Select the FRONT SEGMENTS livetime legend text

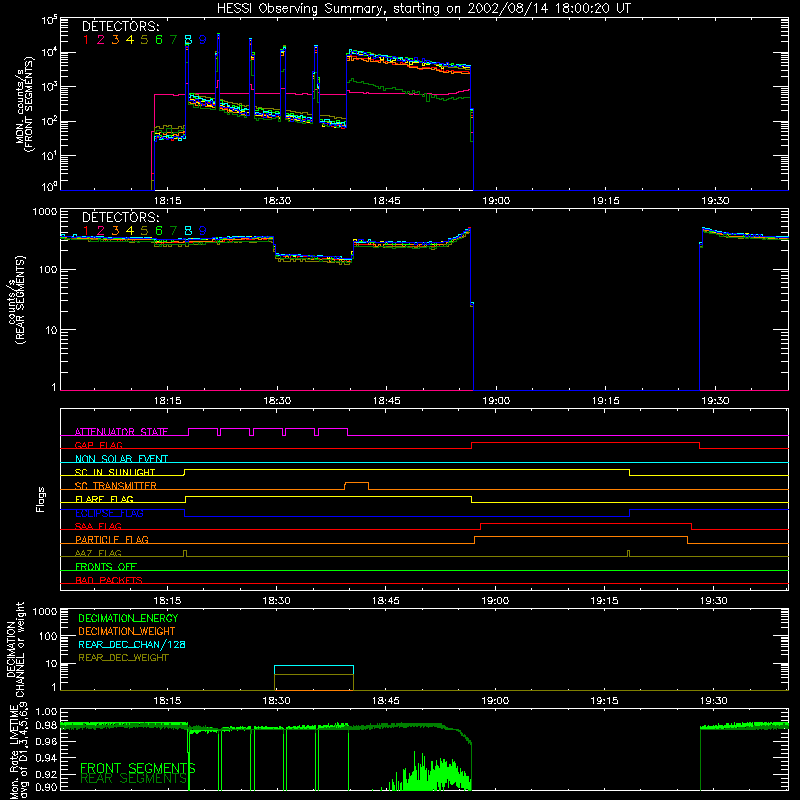click(138, 768)
